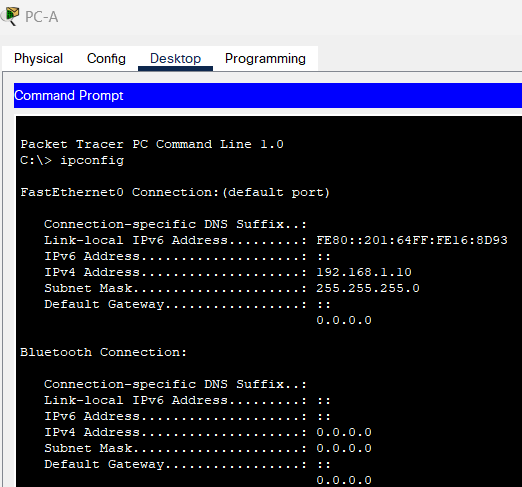Click FastEthernet0 Default Gateway value 0.0.0.0
This screenshot has height=487, width=522.
pyautogui.click(x=344, y=320)
